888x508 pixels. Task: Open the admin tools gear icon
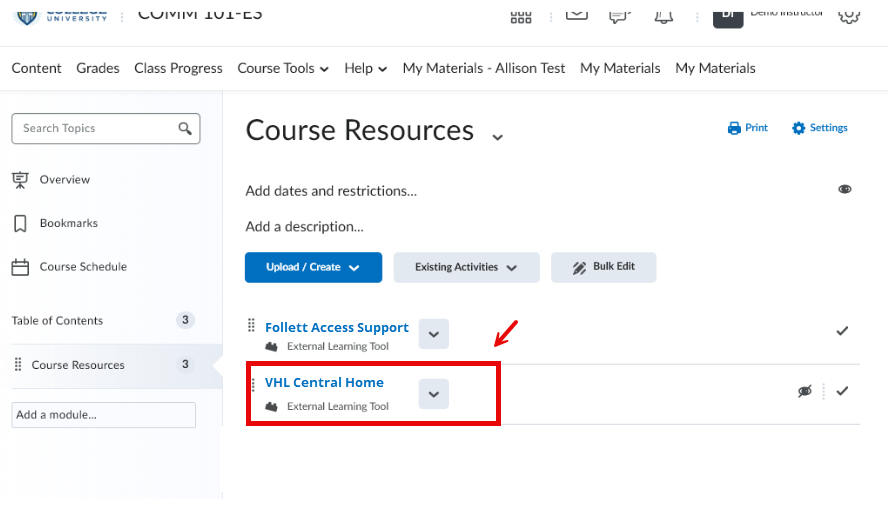[848, 16]
